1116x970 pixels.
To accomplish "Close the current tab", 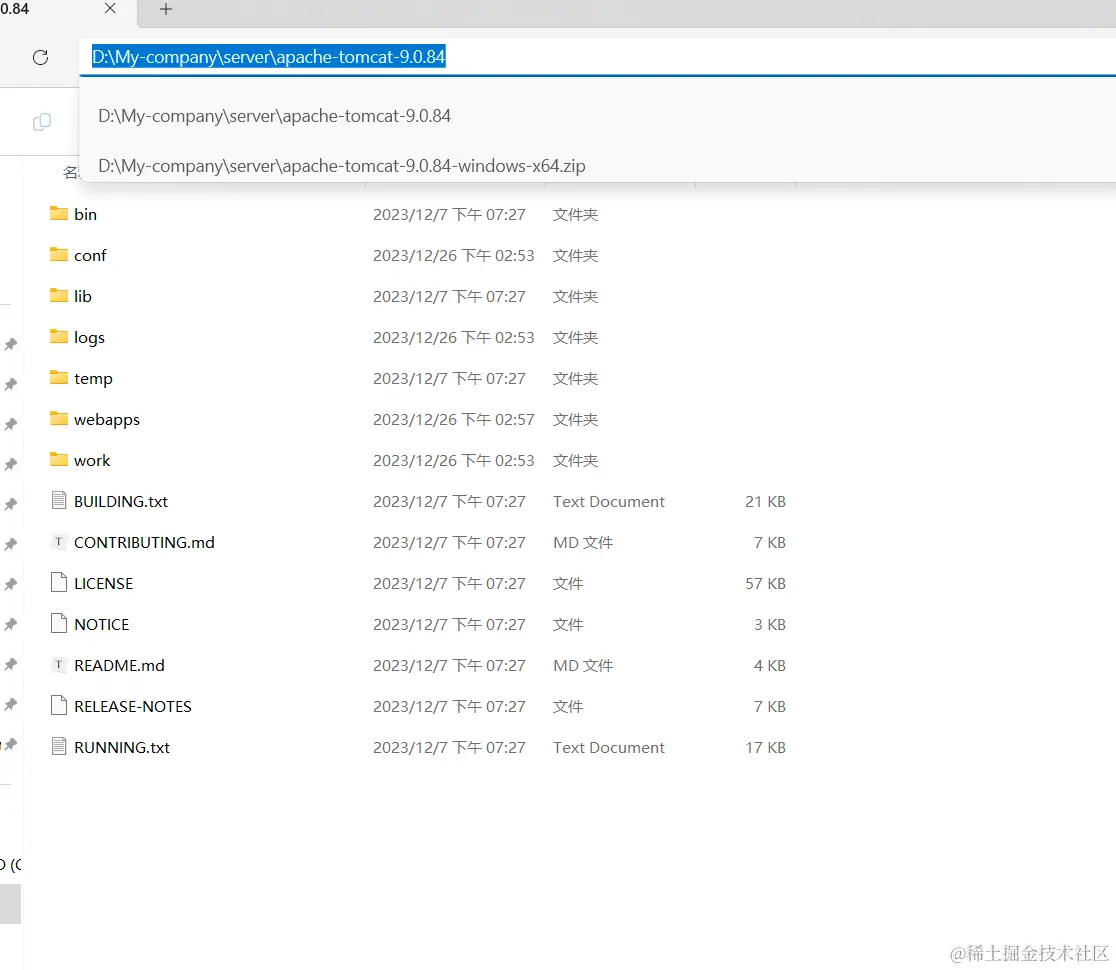I will (x=110, y=9).
